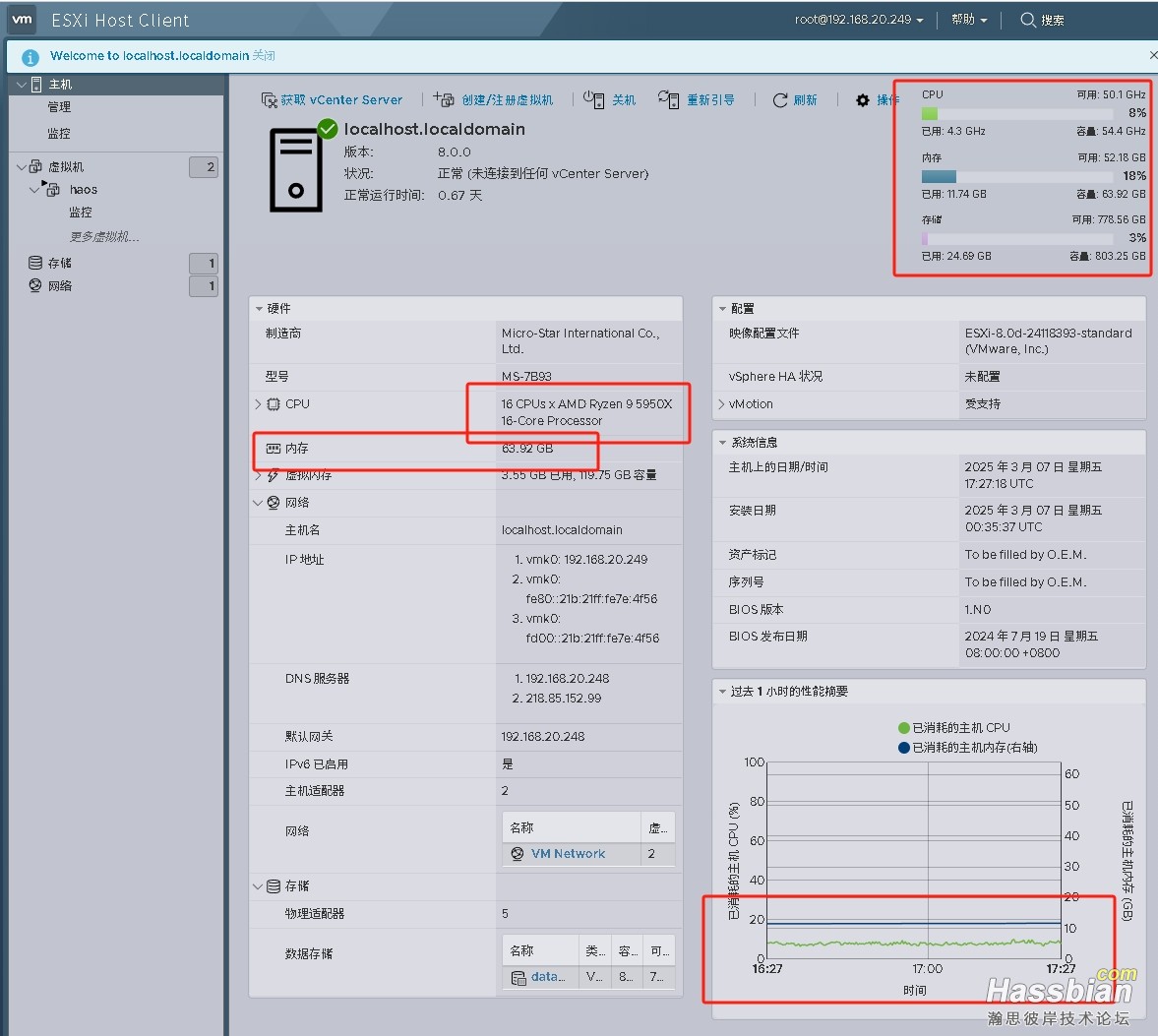Open the data... datastore link
The image size is (1158, 1036).
548,977
